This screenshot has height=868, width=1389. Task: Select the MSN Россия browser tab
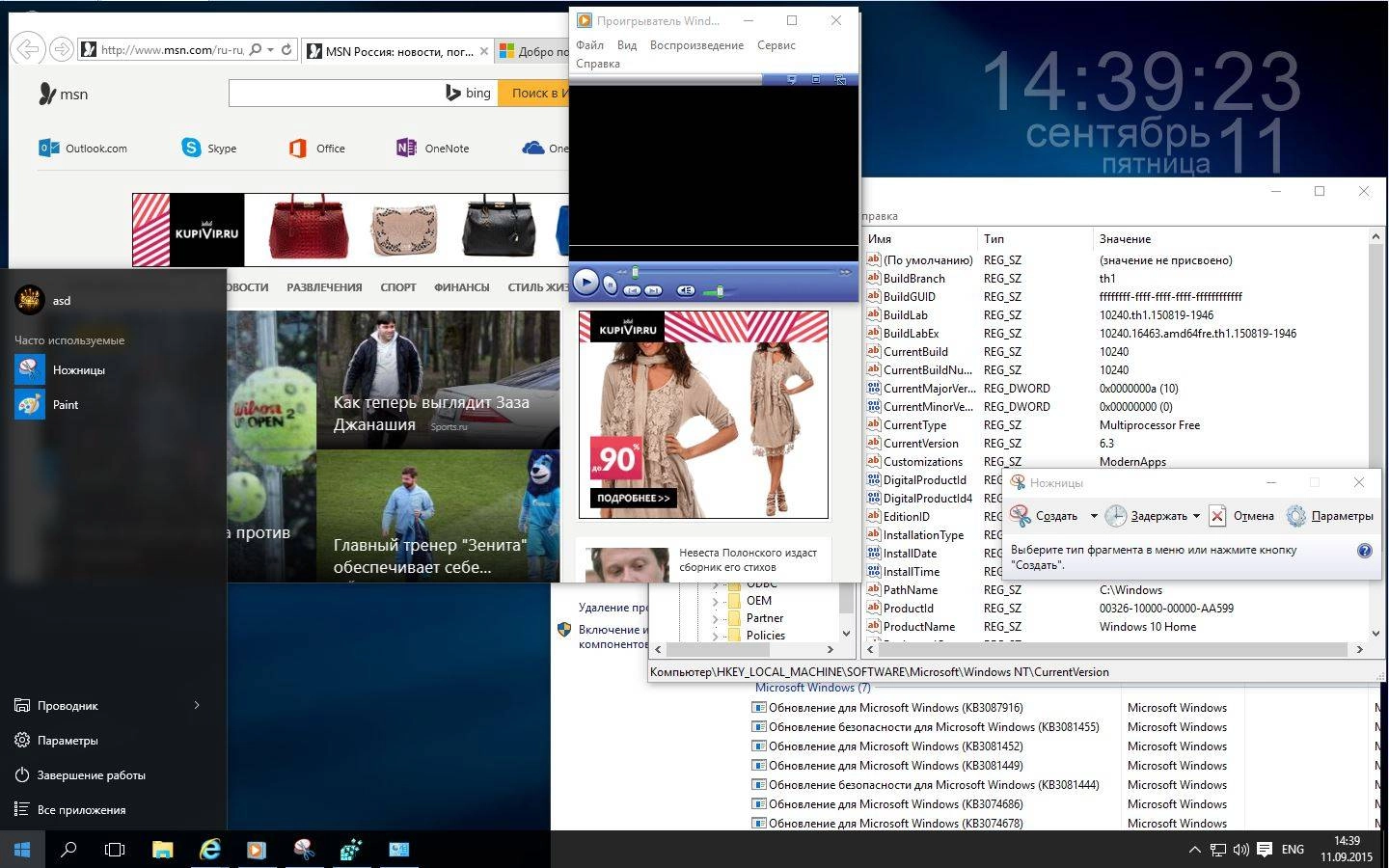pyautogui.click(x=397, y=51)
